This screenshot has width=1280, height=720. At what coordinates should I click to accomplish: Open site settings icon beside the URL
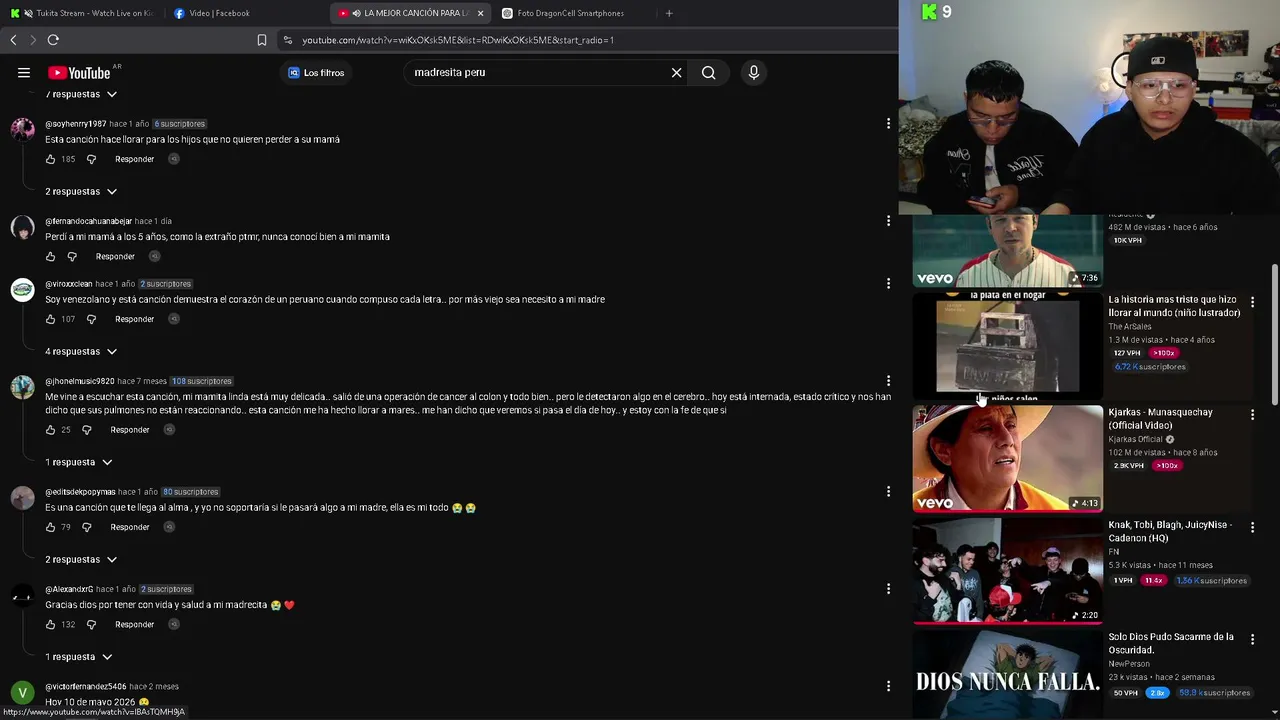[x=288, y=40]
